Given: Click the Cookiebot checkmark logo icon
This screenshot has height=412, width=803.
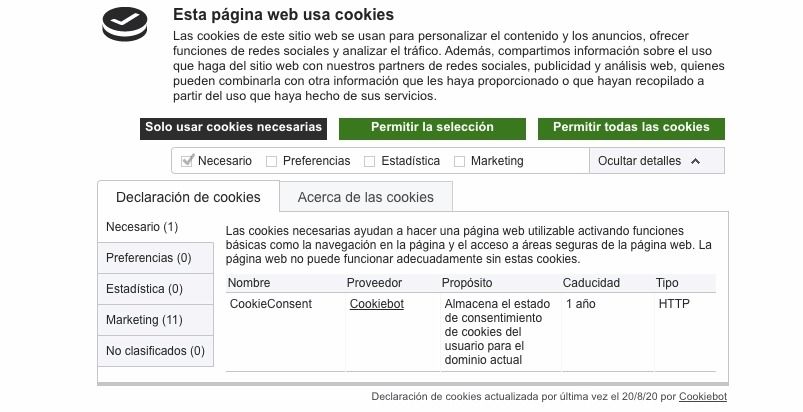Looking at the screenshot, I should pyautogui.click(x=125, y=24).
